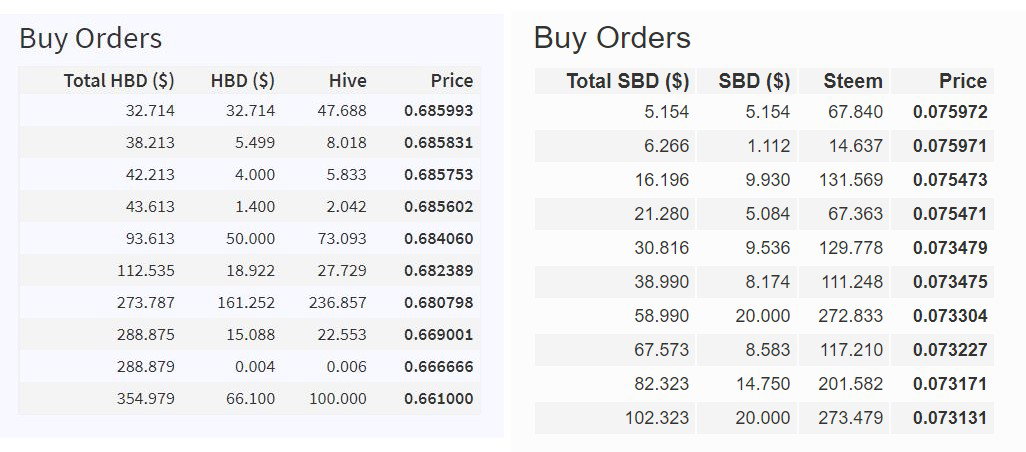Click the 161.252 HBD order row
The image size is (1026, 452).
(x=249, y=303)
